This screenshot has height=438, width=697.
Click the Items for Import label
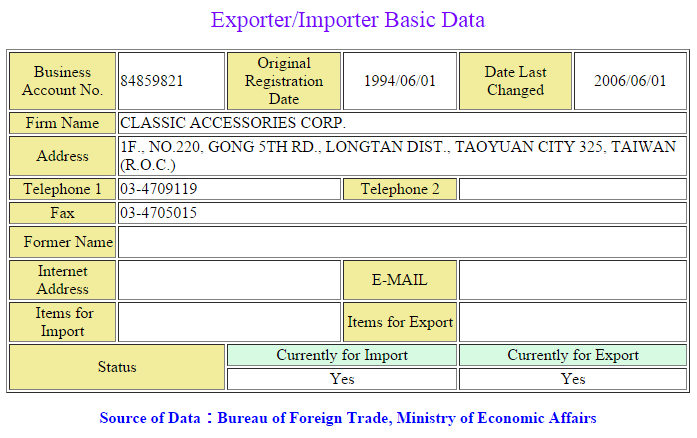click(63, 322)
